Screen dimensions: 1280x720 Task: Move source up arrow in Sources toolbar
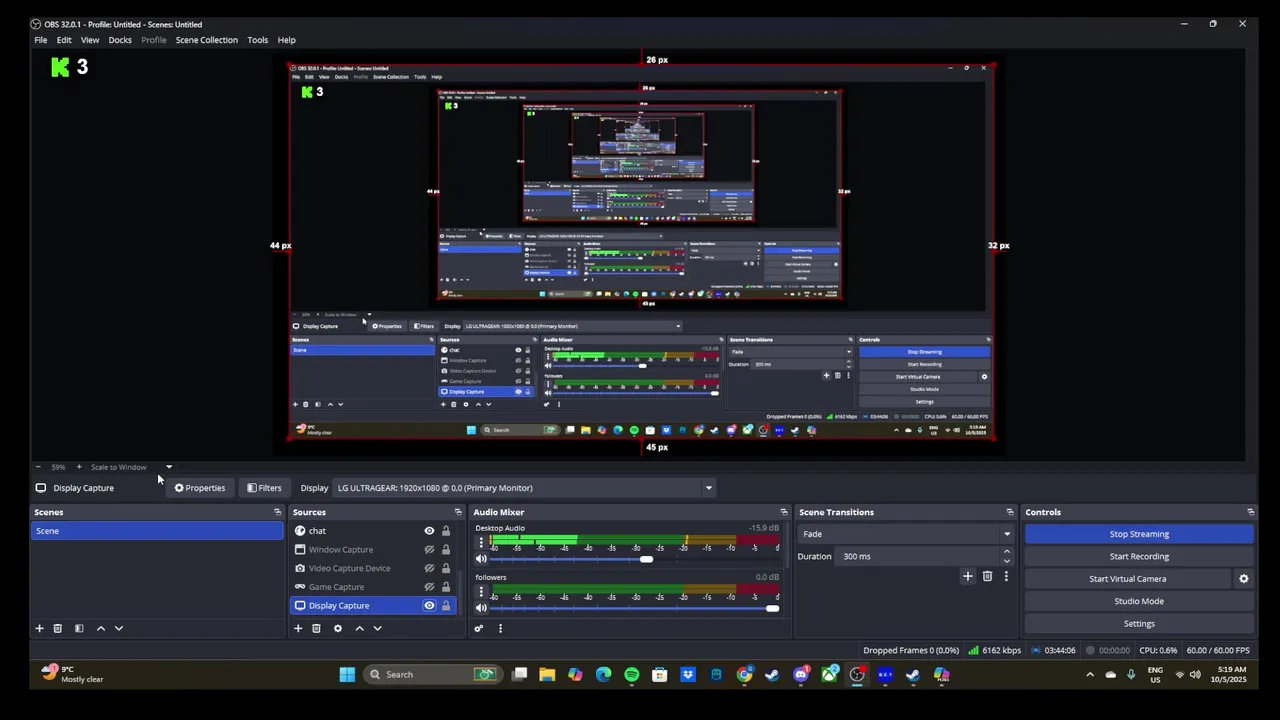pyautogui.click(x=359, y=628)
